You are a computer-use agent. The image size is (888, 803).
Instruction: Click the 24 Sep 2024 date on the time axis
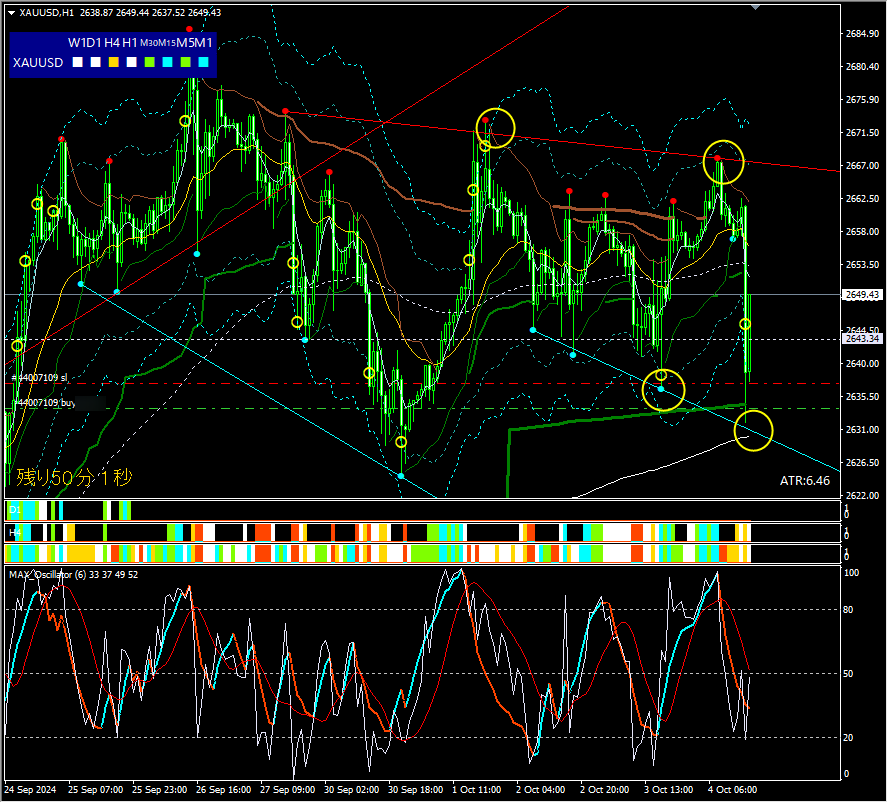click(31, 790)
